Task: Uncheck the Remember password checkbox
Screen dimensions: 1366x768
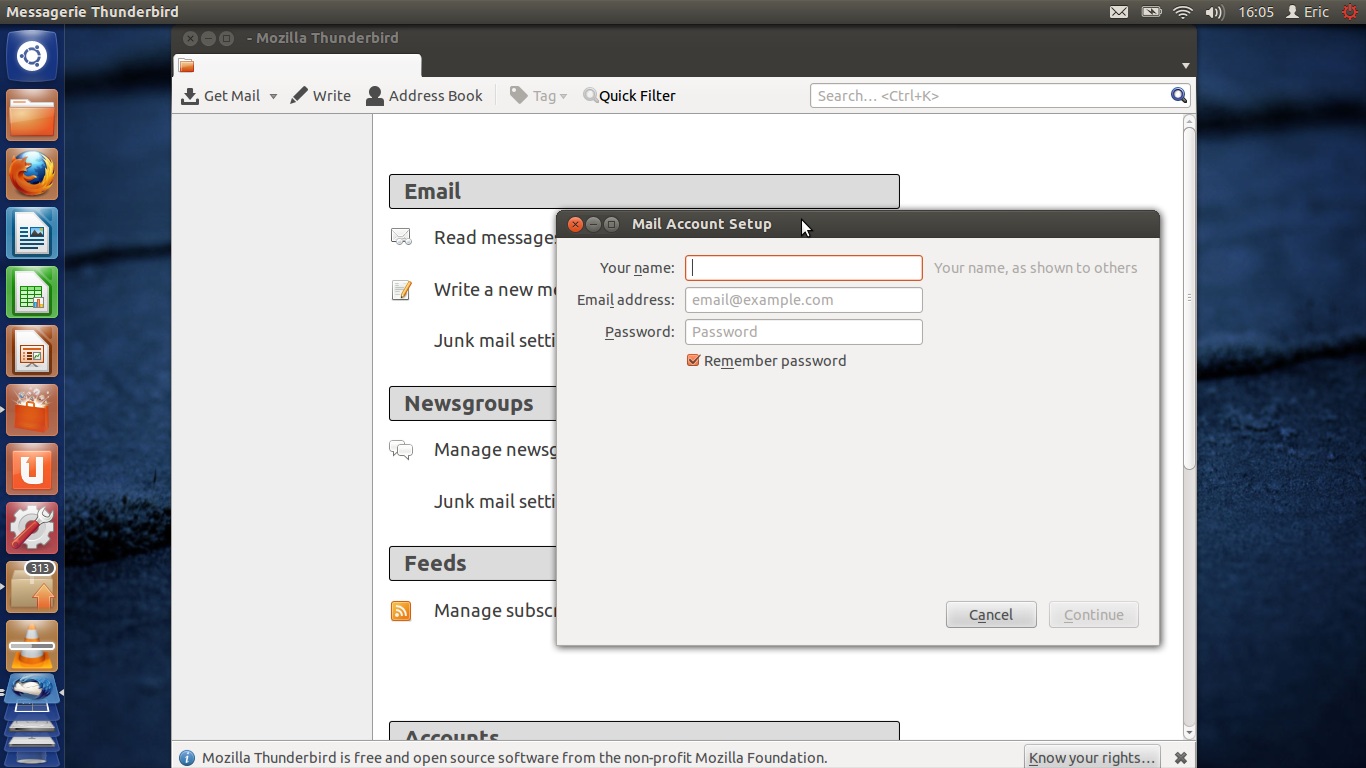Action: click(693, 361)
